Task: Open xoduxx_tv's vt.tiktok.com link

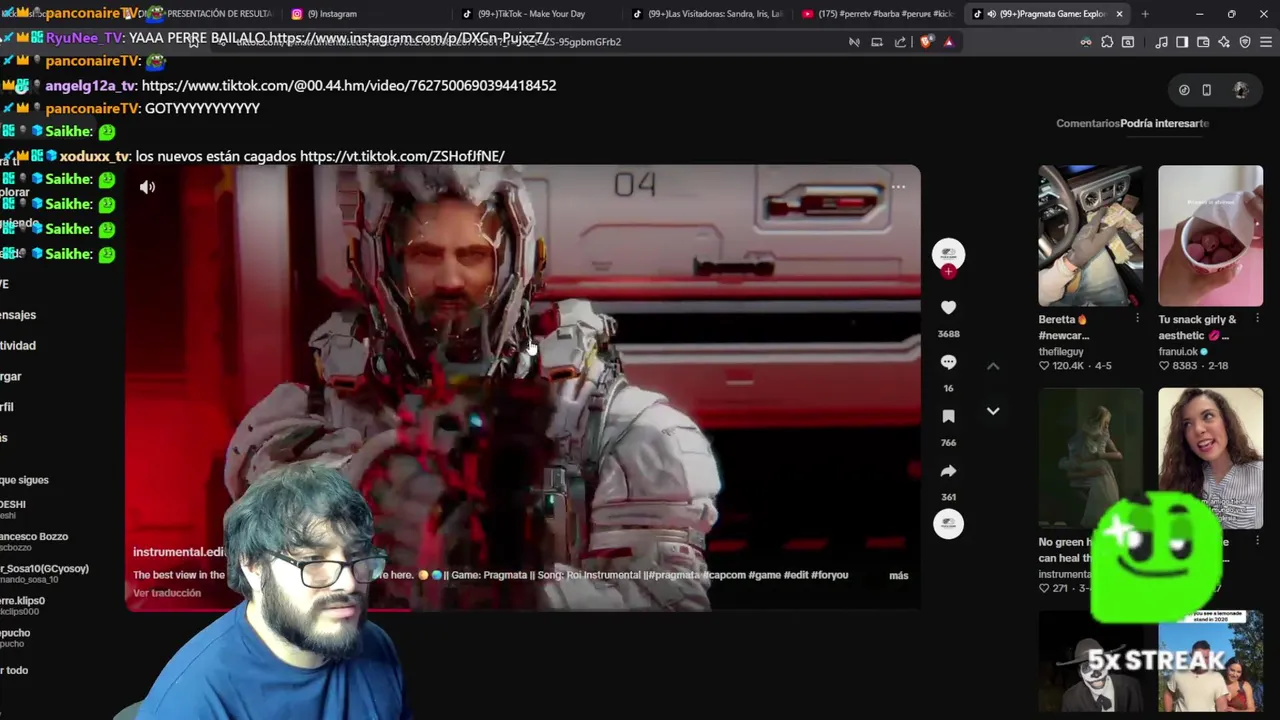Action: tap(402, 156)
